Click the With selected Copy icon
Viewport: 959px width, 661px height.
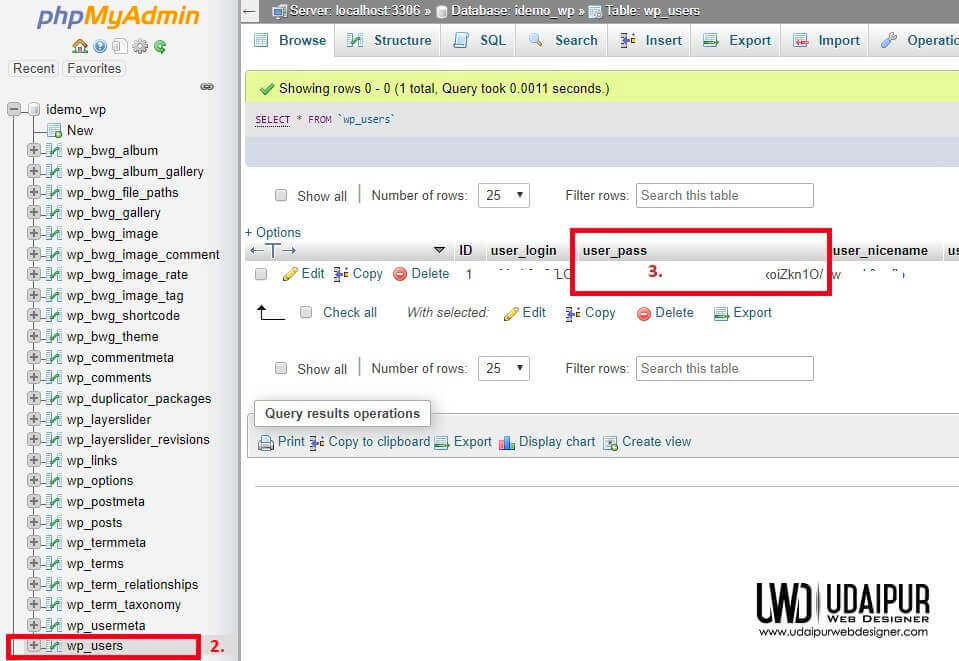(573, 313)
